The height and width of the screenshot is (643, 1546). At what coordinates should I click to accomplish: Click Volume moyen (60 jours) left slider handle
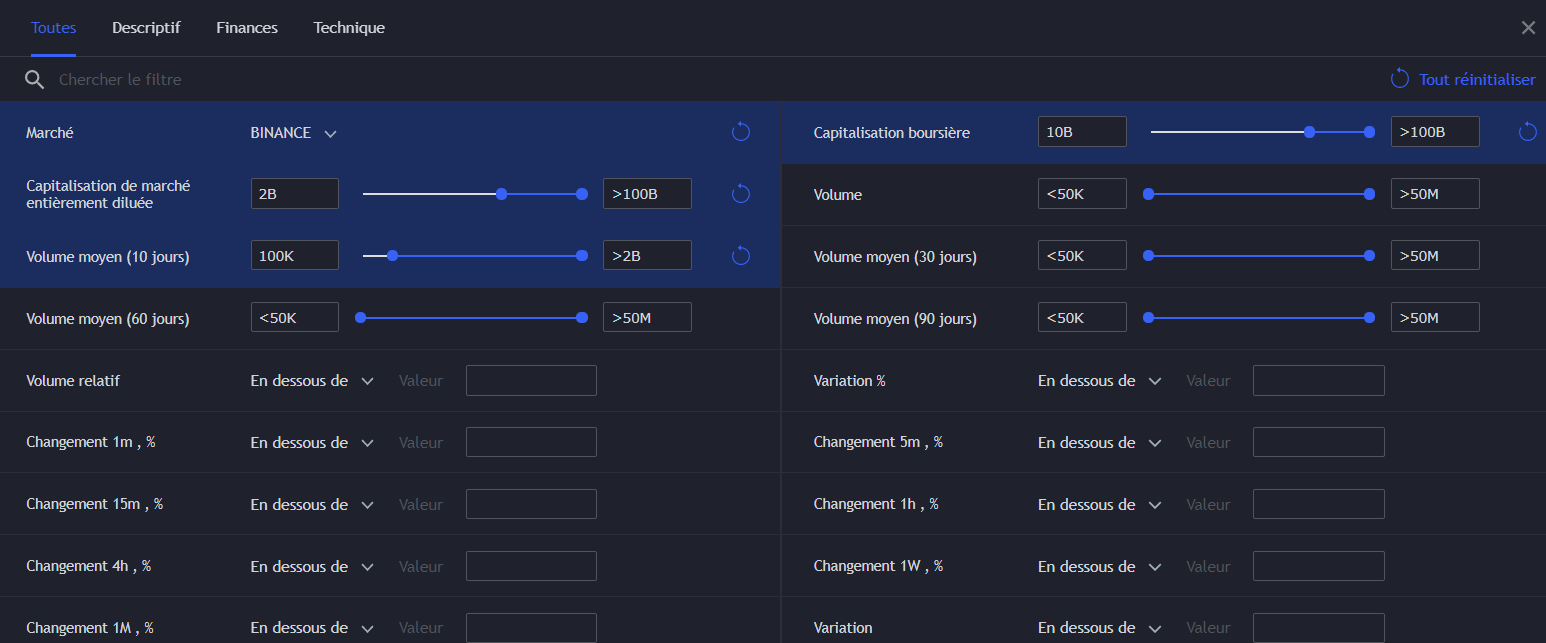point(361,318)
